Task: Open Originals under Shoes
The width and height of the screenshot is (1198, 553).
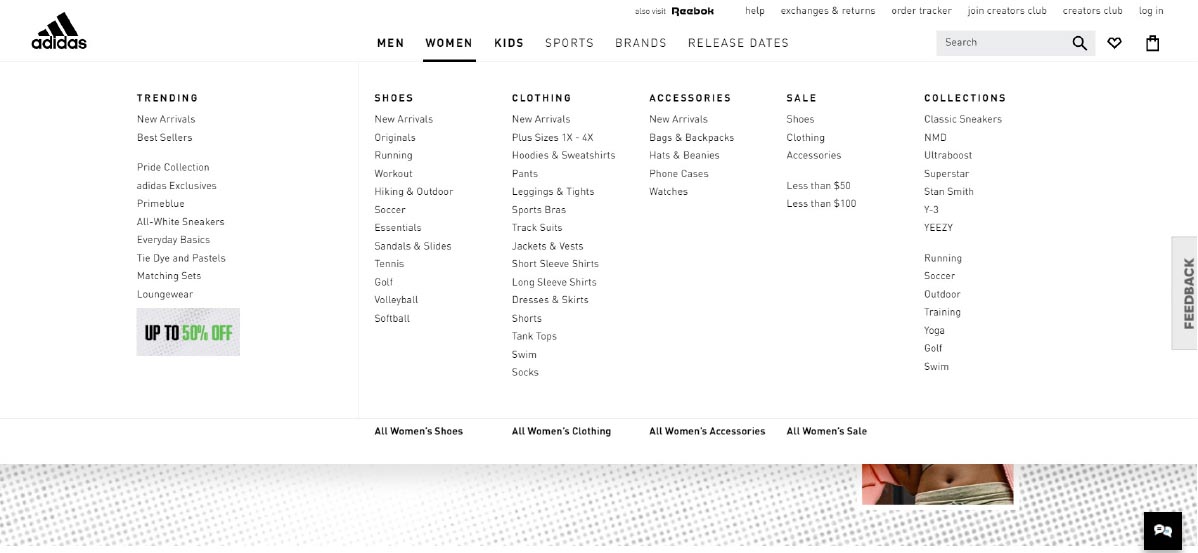Action: tap(395, 137)
